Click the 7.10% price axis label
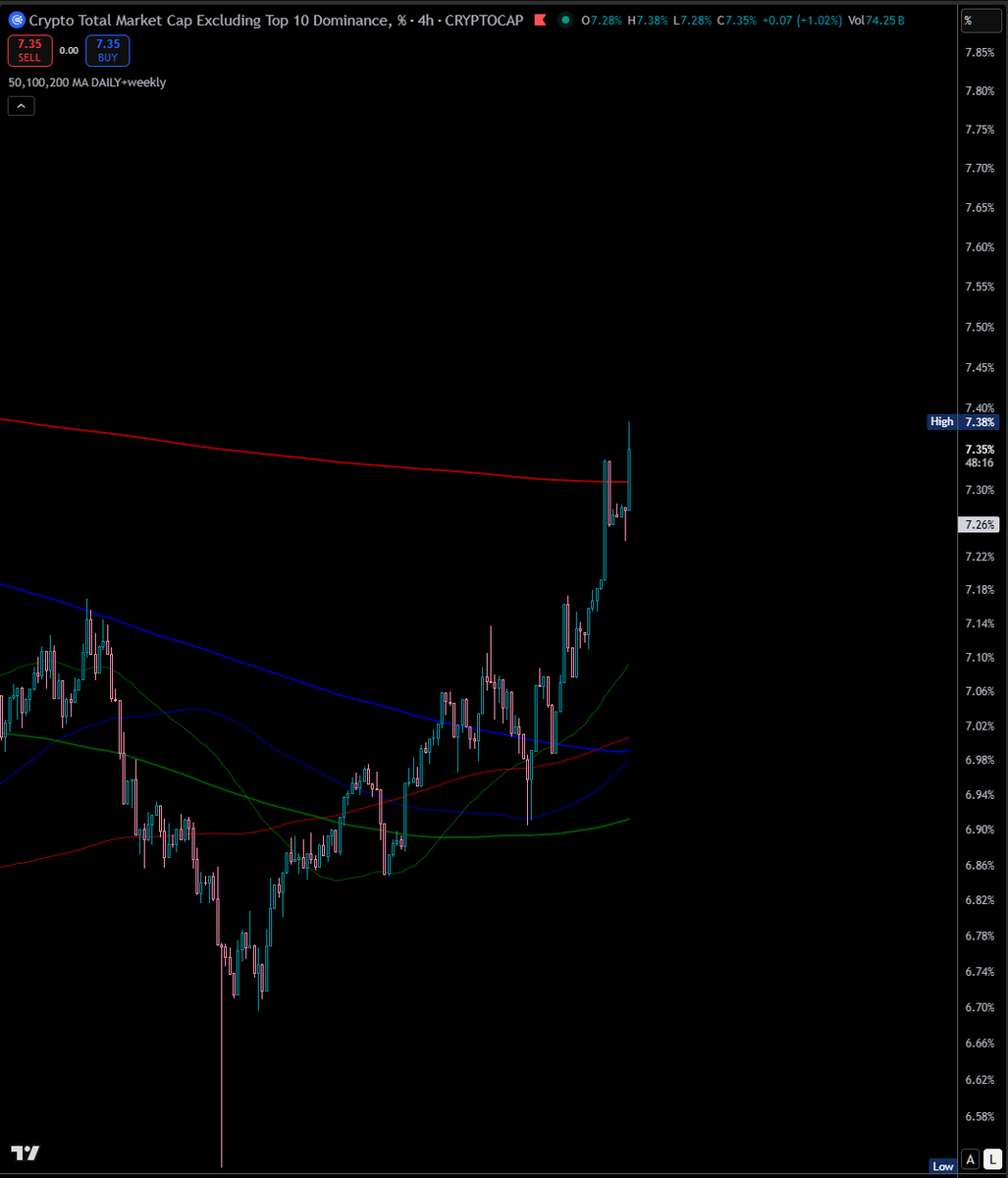The height and width of the screenshot is (1178, 1008). tap(979, 658)
